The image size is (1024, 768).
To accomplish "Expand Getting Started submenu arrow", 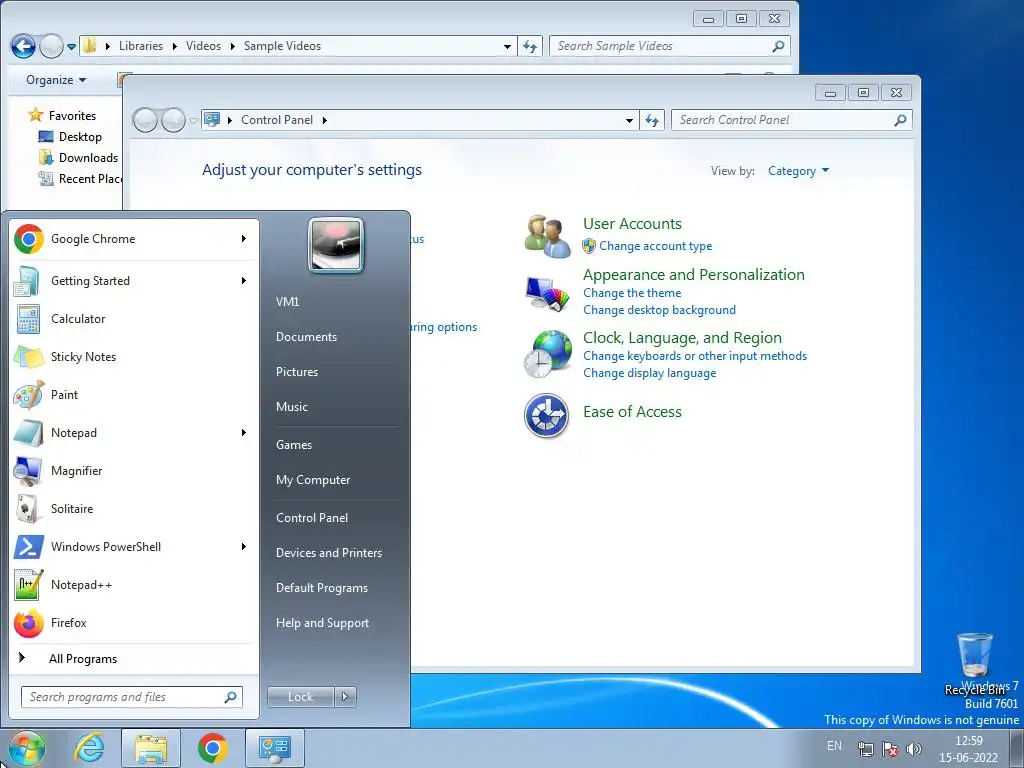I will pyautogui.click(x=244, y=281).
